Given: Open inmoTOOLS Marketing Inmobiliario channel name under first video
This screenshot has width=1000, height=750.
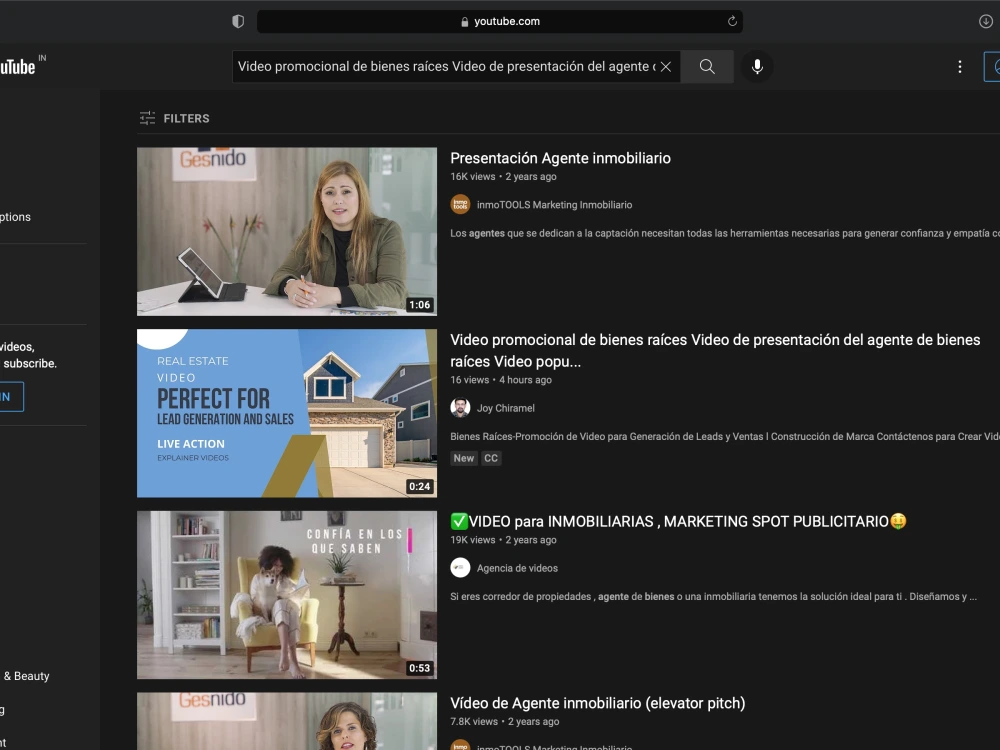Looking at the screenshot, I should [x=554, y=205].
